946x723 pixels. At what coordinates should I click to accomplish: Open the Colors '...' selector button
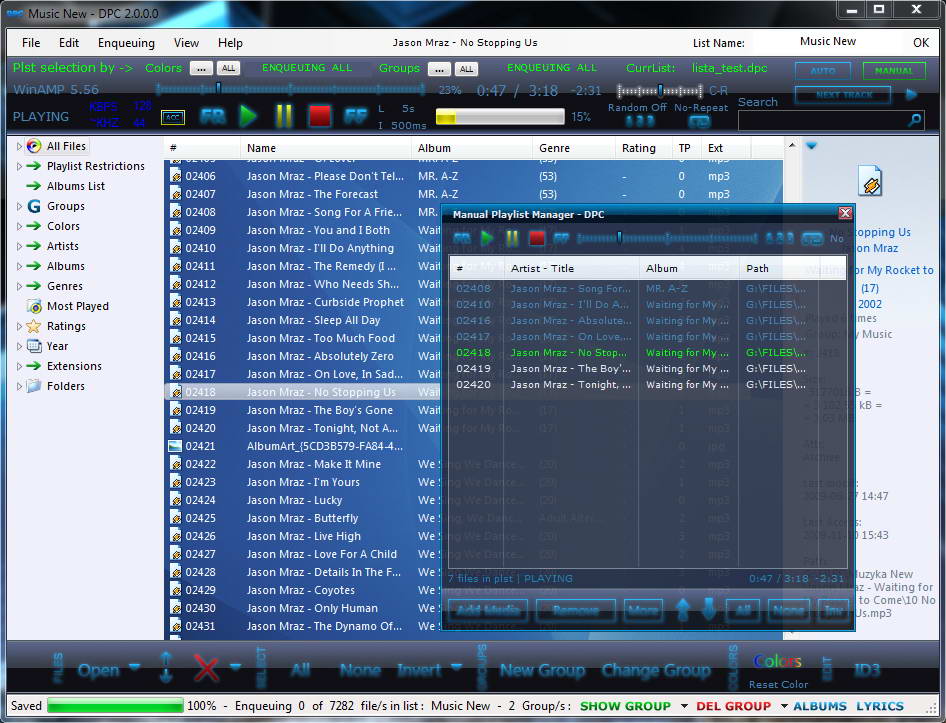pos(202,68)
